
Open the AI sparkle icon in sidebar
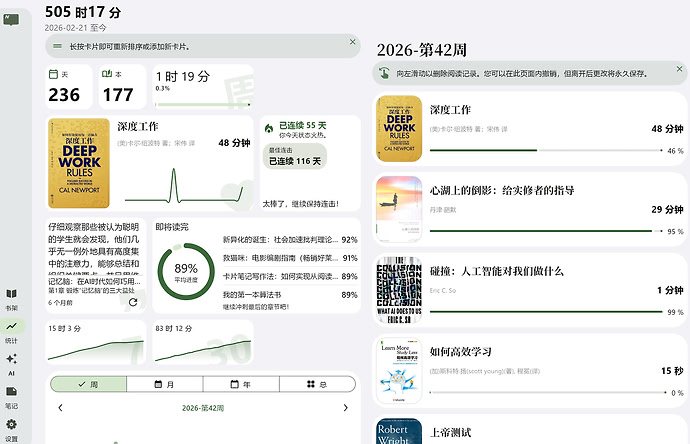pos(11,359)
